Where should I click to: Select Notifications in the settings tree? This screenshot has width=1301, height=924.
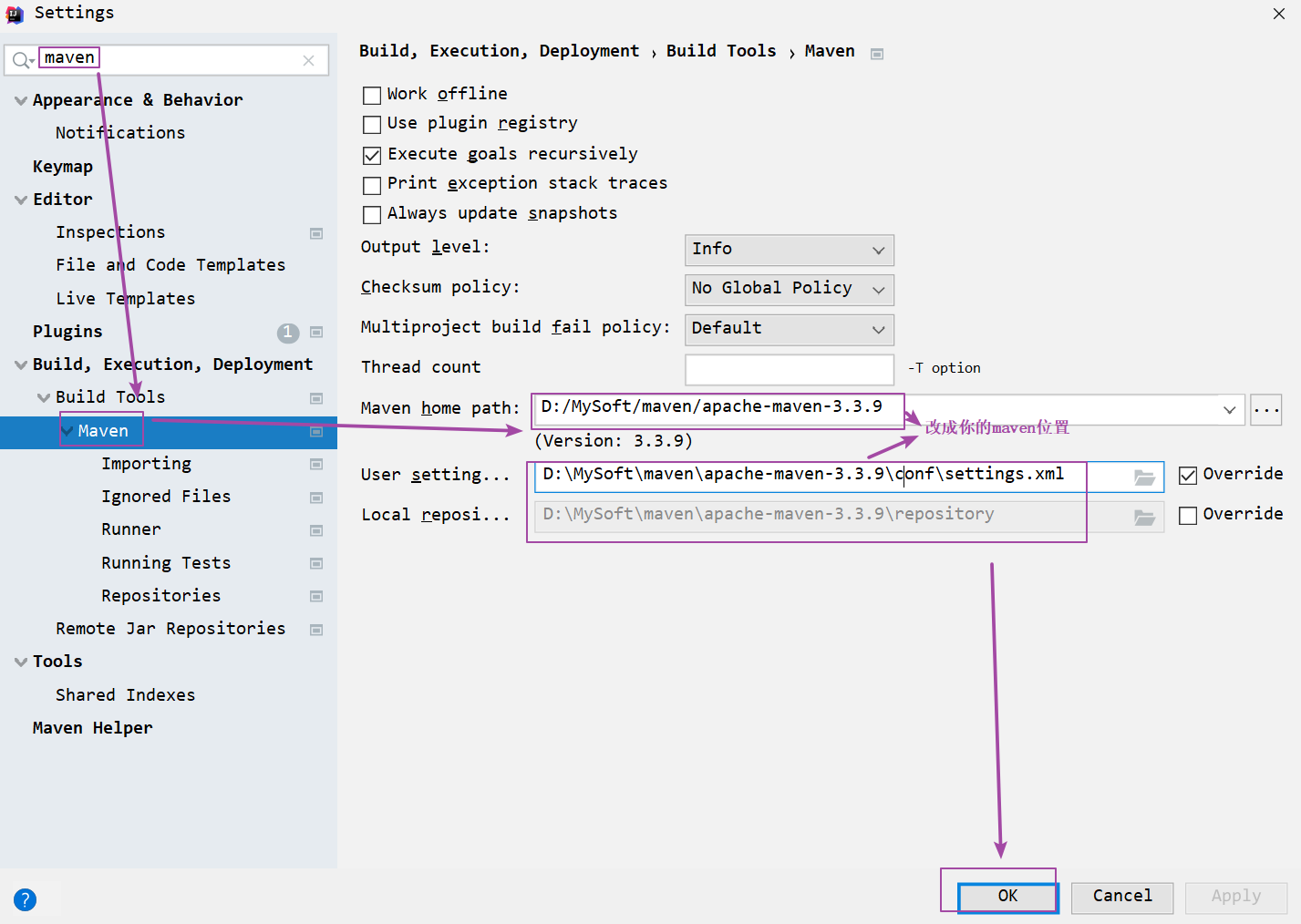[x=120, y=133]
